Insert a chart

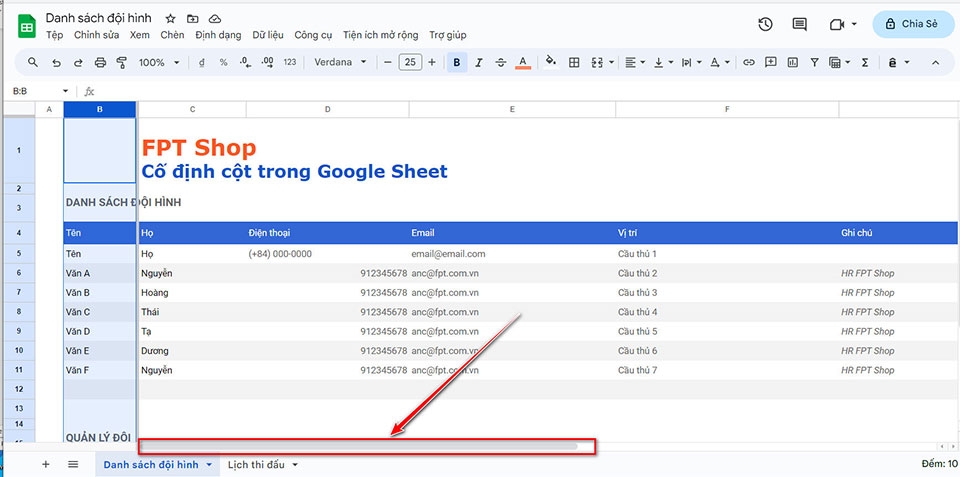point(793,62)
